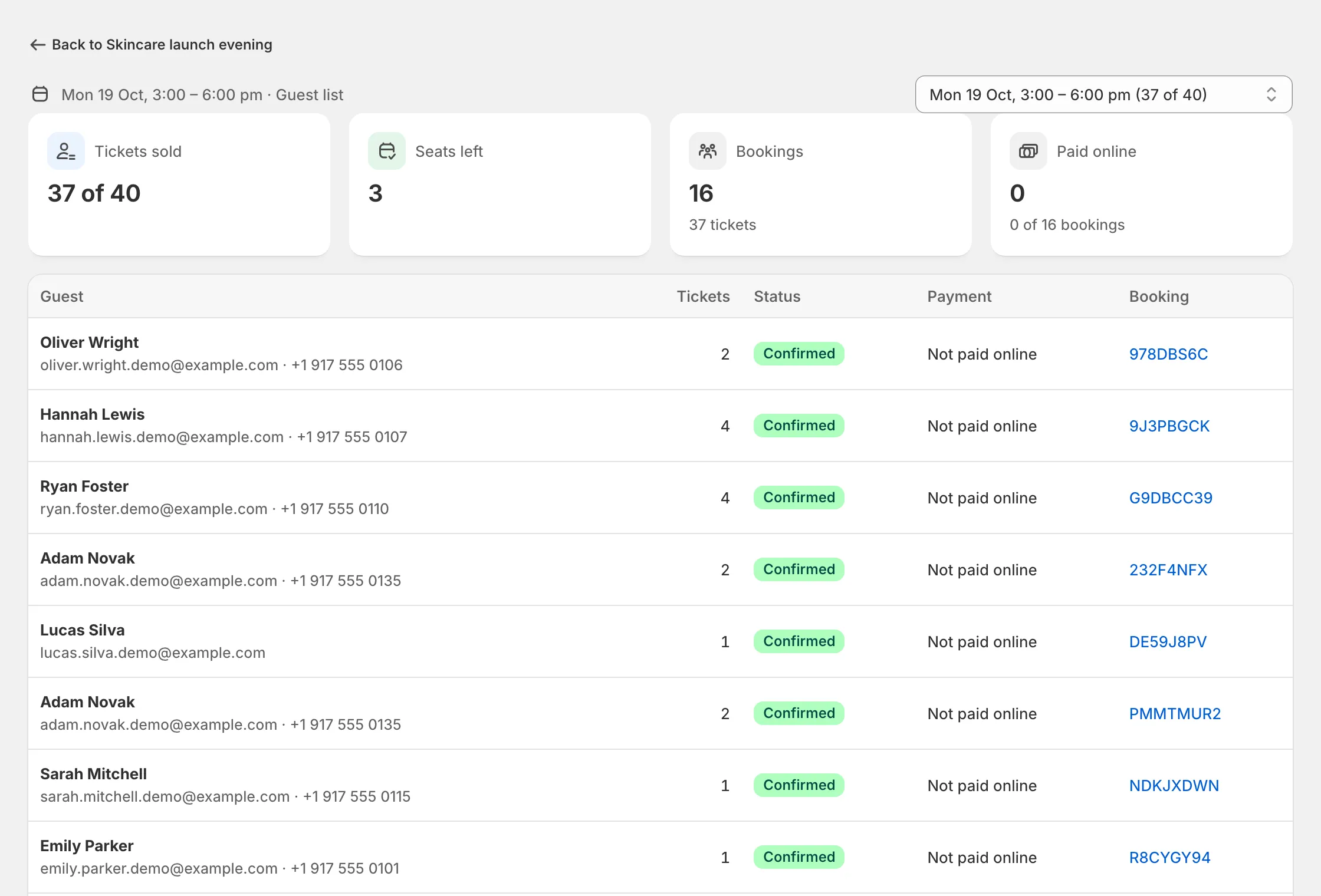The height and width of the screenshot is (896, 1321).
Task: Open booking 9J3PBGCK for Hannah Lewis
Action: tap(1169, 426)
